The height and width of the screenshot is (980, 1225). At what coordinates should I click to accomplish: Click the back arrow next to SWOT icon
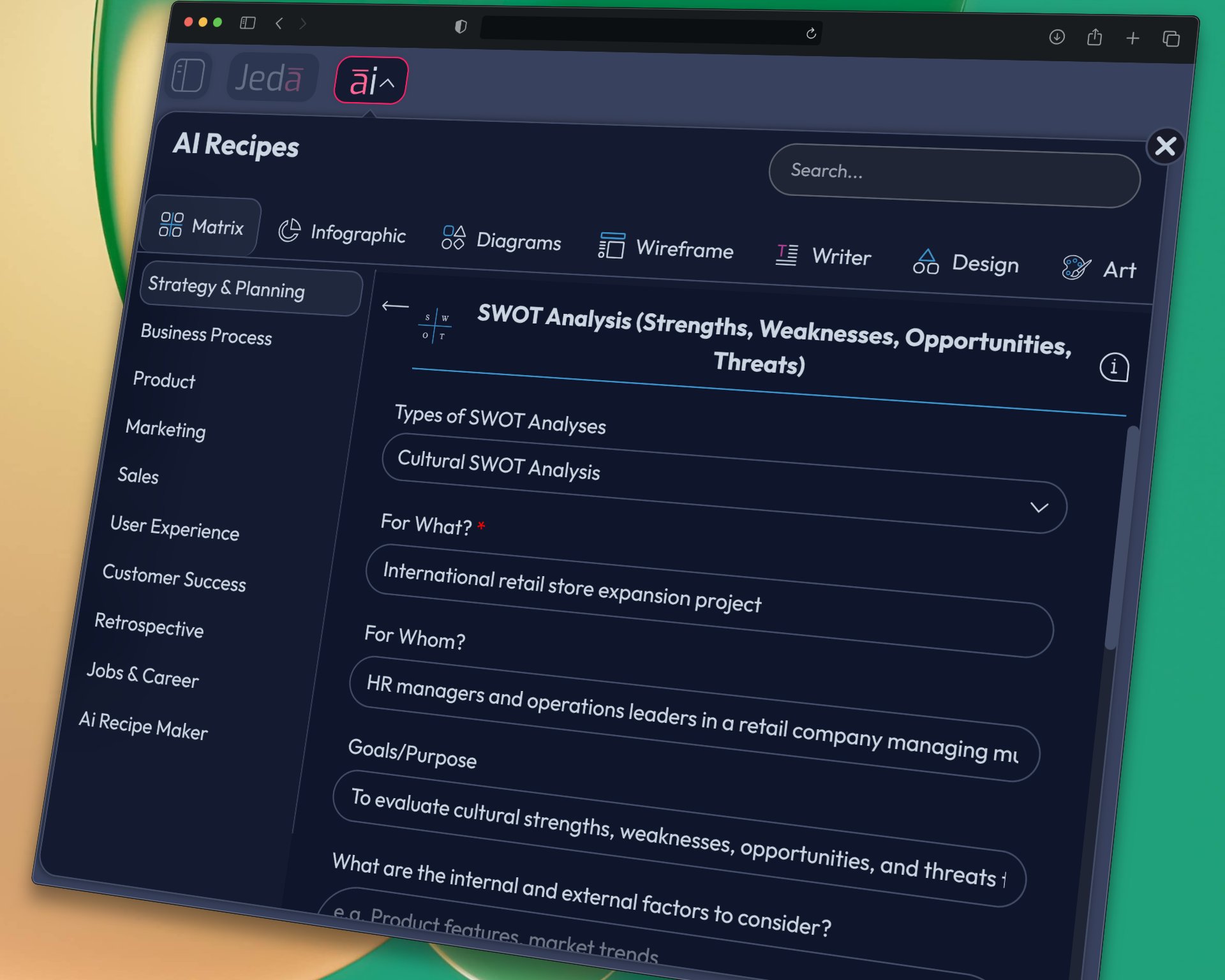395,306
